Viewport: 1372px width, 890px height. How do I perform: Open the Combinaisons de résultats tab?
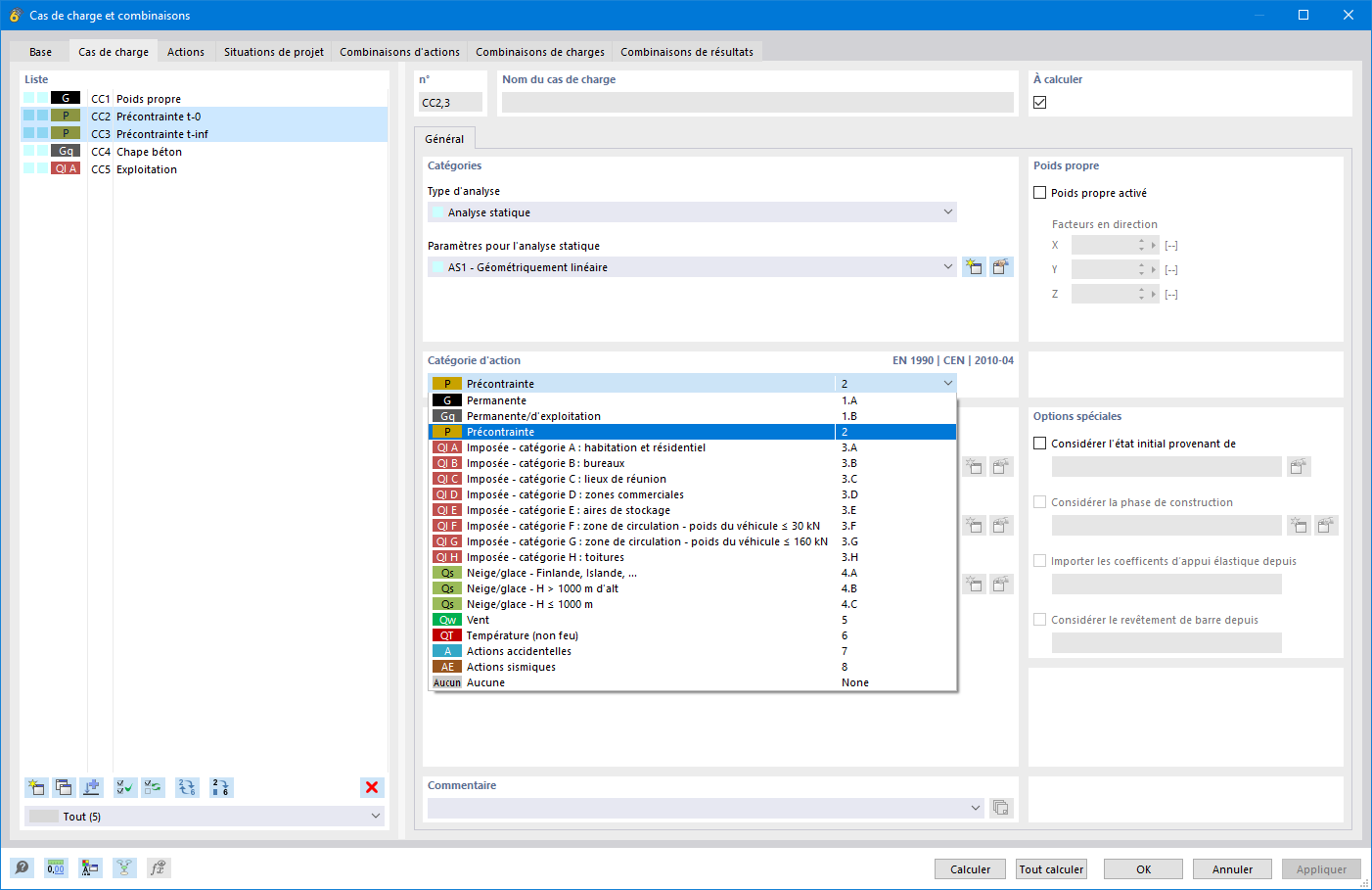click(x=687, y=52)
